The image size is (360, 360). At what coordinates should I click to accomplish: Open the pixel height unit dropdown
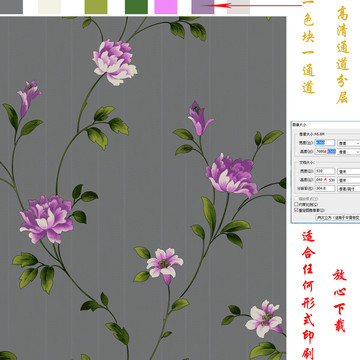coord(349,152)
